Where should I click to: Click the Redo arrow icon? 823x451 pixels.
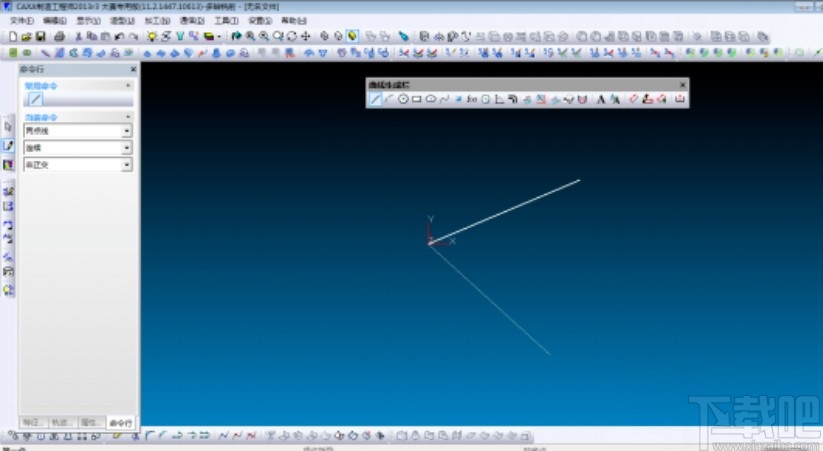tap(133, 36)
